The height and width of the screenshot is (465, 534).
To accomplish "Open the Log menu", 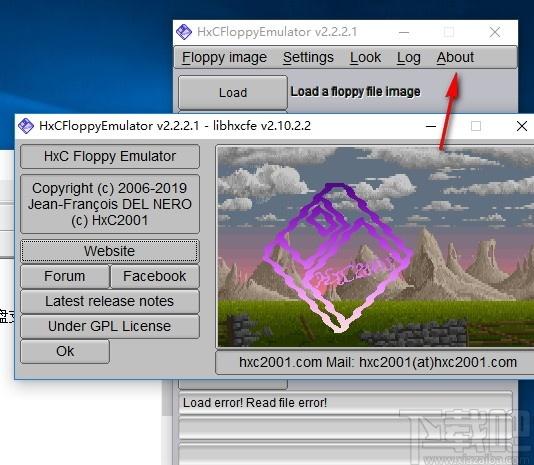I will point(408,58).
